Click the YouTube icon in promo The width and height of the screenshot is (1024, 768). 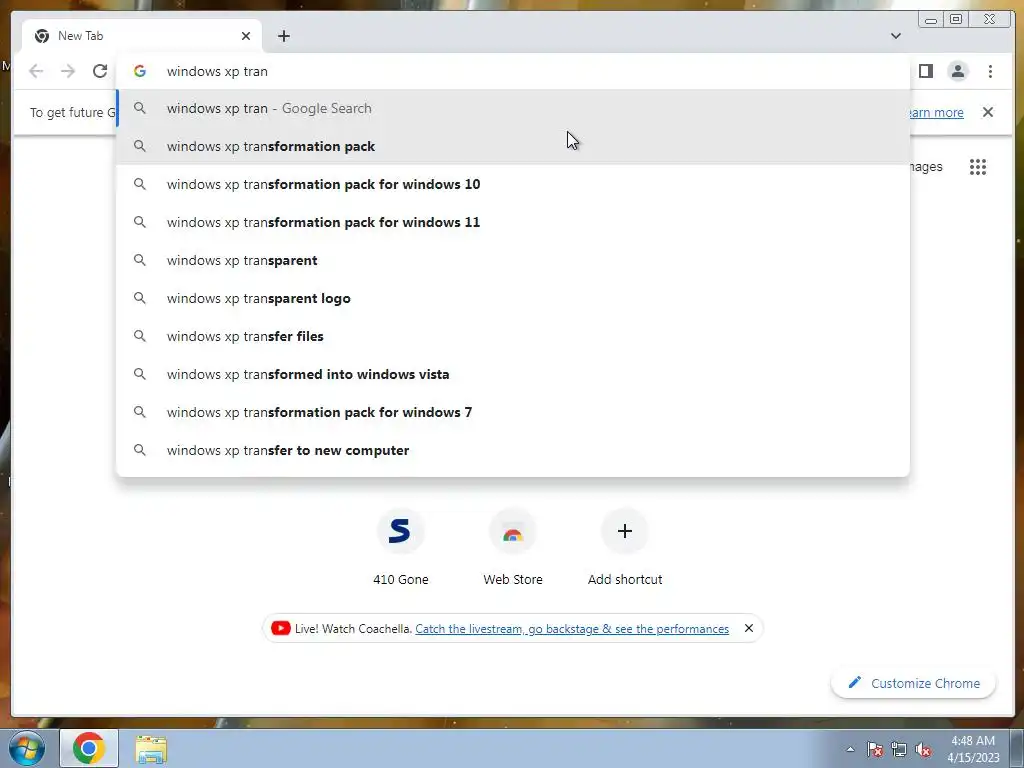[280, 628]
